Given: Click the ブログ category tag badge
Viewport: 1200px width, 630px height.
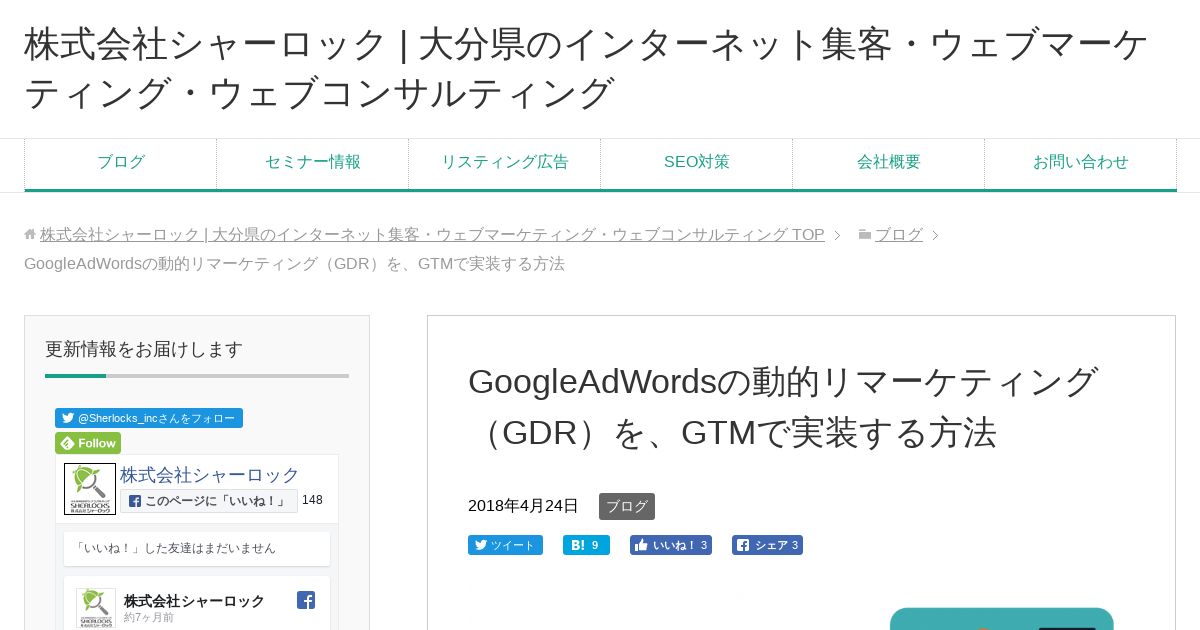Looking at the screenshot, I should pyautogui.click(x=627, y=506).
